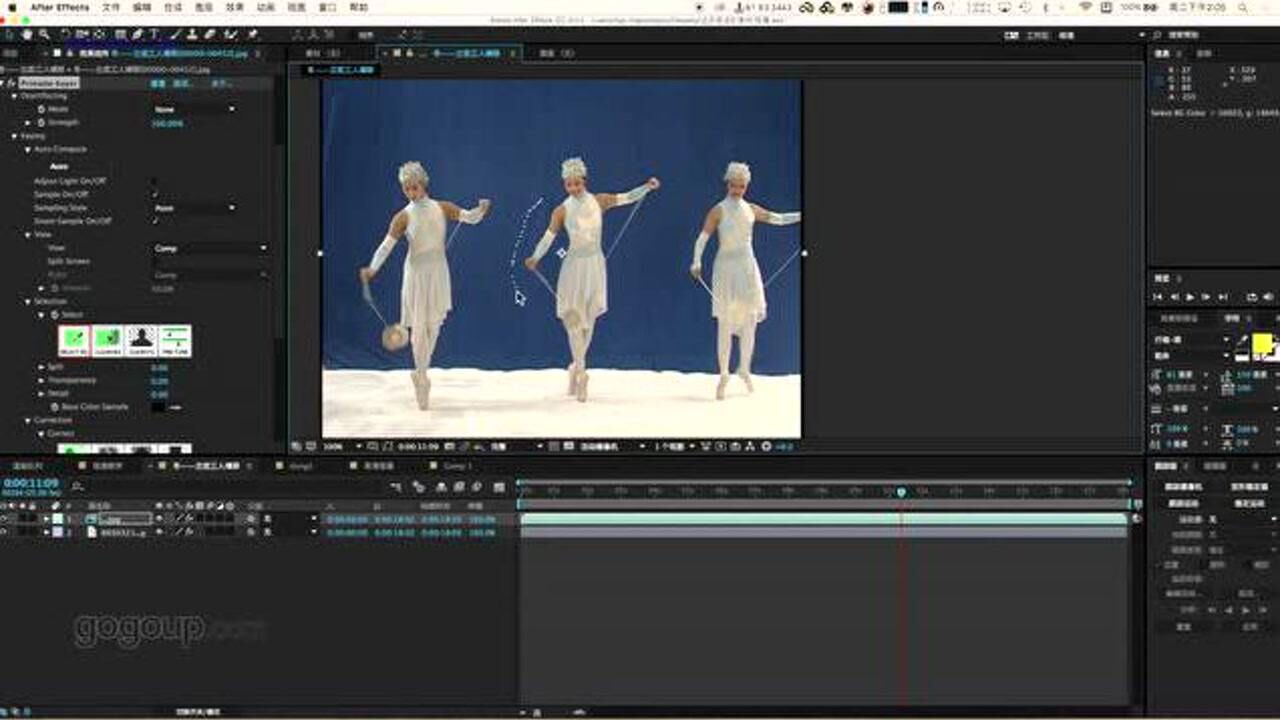Screen dimensions: 1280x720
Task: Open the 效果 menu
Action: (x=234, y=7)
